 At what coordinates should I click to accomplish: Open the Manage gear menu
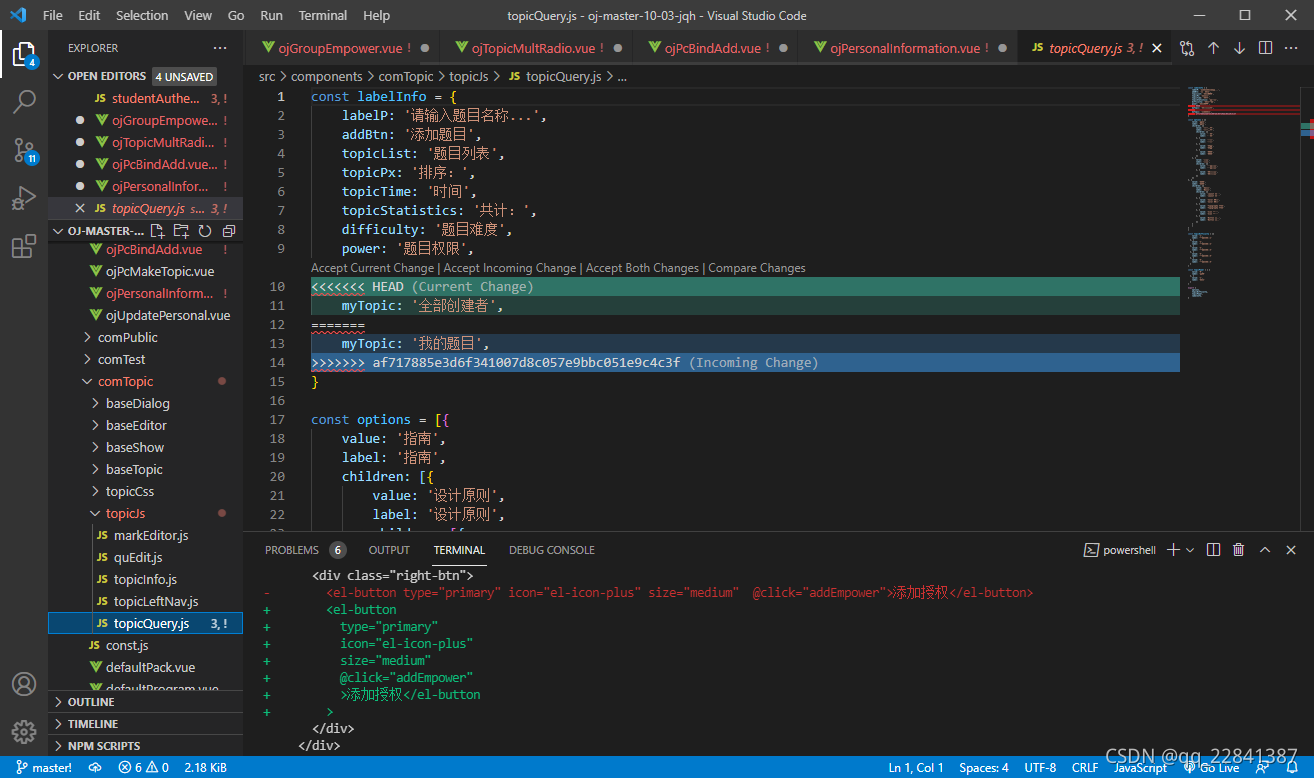[x=24, y=731]
